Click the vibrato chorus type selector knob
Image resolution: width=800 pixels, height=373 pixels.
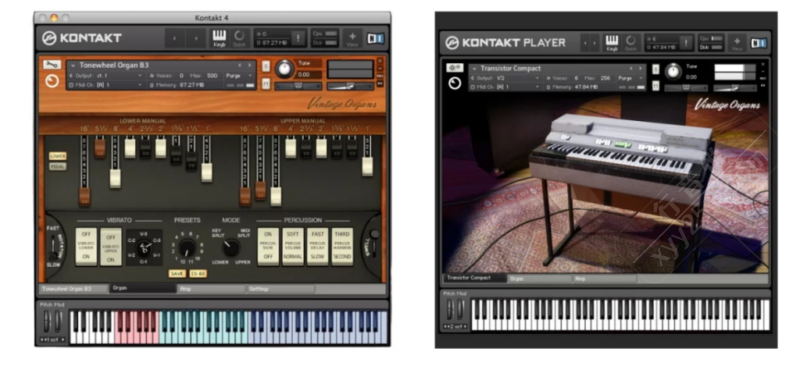pyautogui.click(x=144, y=248)
